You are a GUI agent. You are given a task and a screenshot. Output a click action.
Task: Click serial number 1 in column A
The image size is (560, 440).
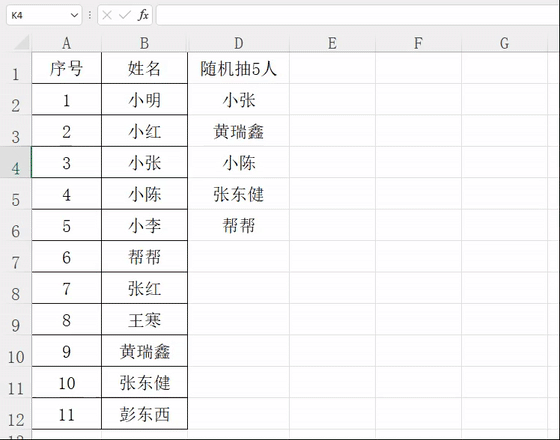pos(66,99)
